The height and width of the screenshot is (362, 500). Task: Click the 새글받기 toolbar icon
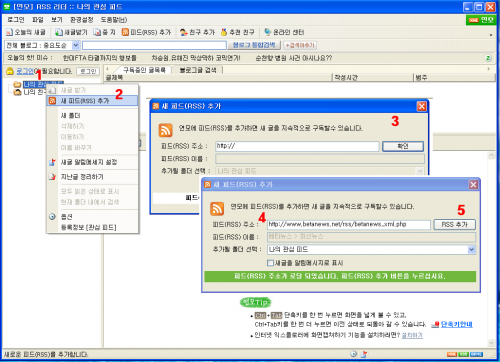[x=59, y=32]
